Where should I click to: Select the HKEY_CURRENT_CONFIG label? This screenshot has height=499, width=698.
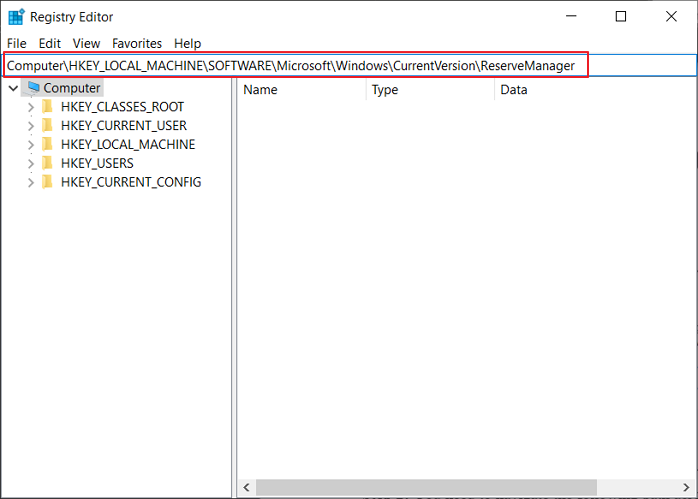point(131,182)
